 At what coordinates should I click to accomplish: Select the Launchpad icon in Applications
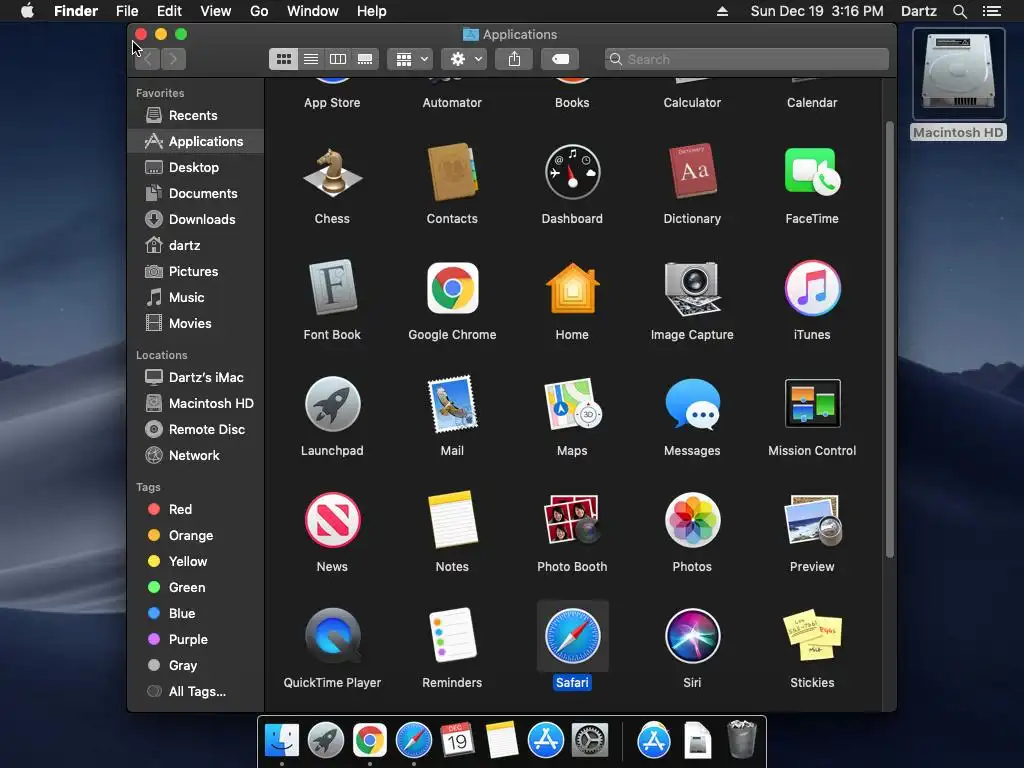coord(332,404)
